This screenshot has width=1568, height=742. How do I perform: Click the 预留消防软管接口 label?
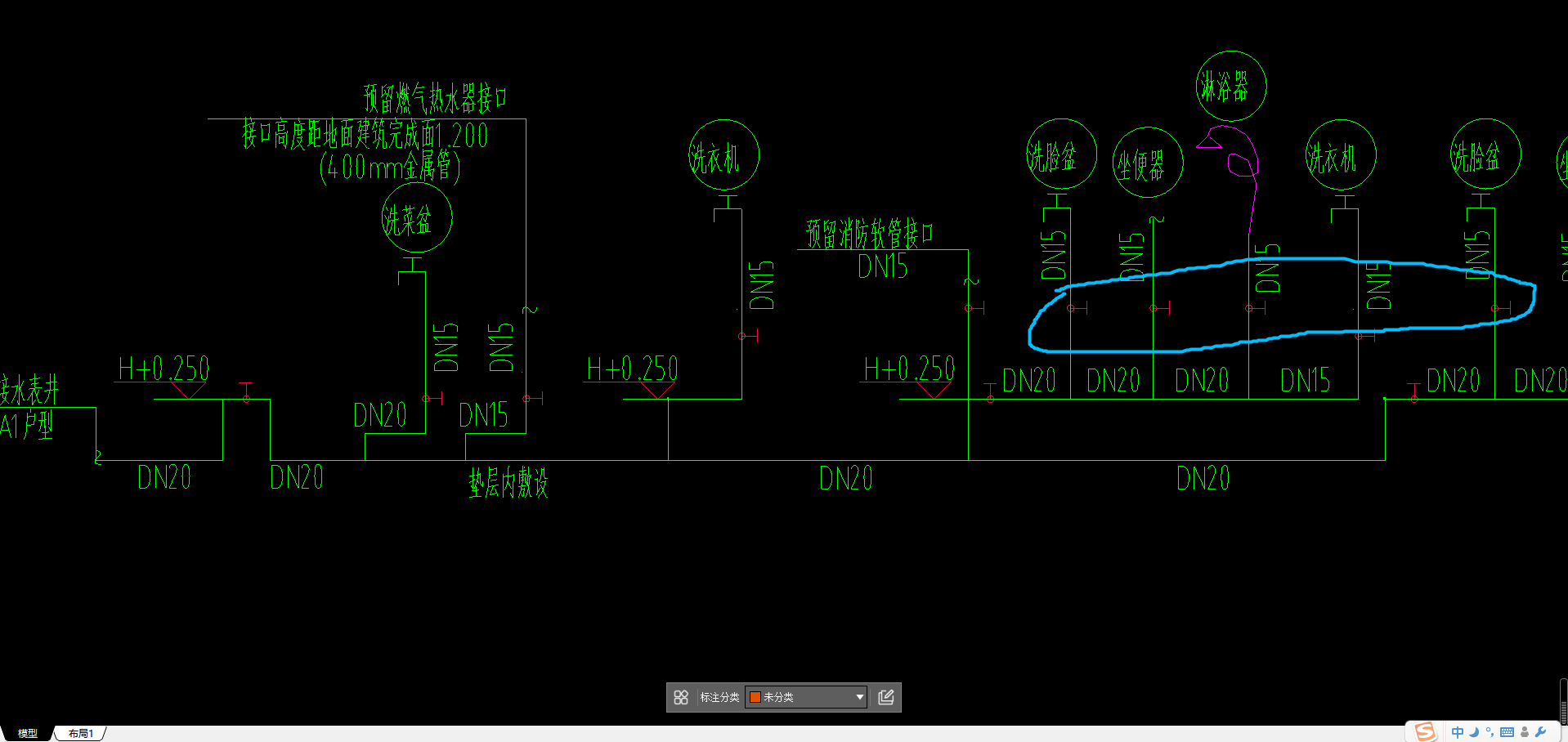pyautogui.click(x=869, y=234)
